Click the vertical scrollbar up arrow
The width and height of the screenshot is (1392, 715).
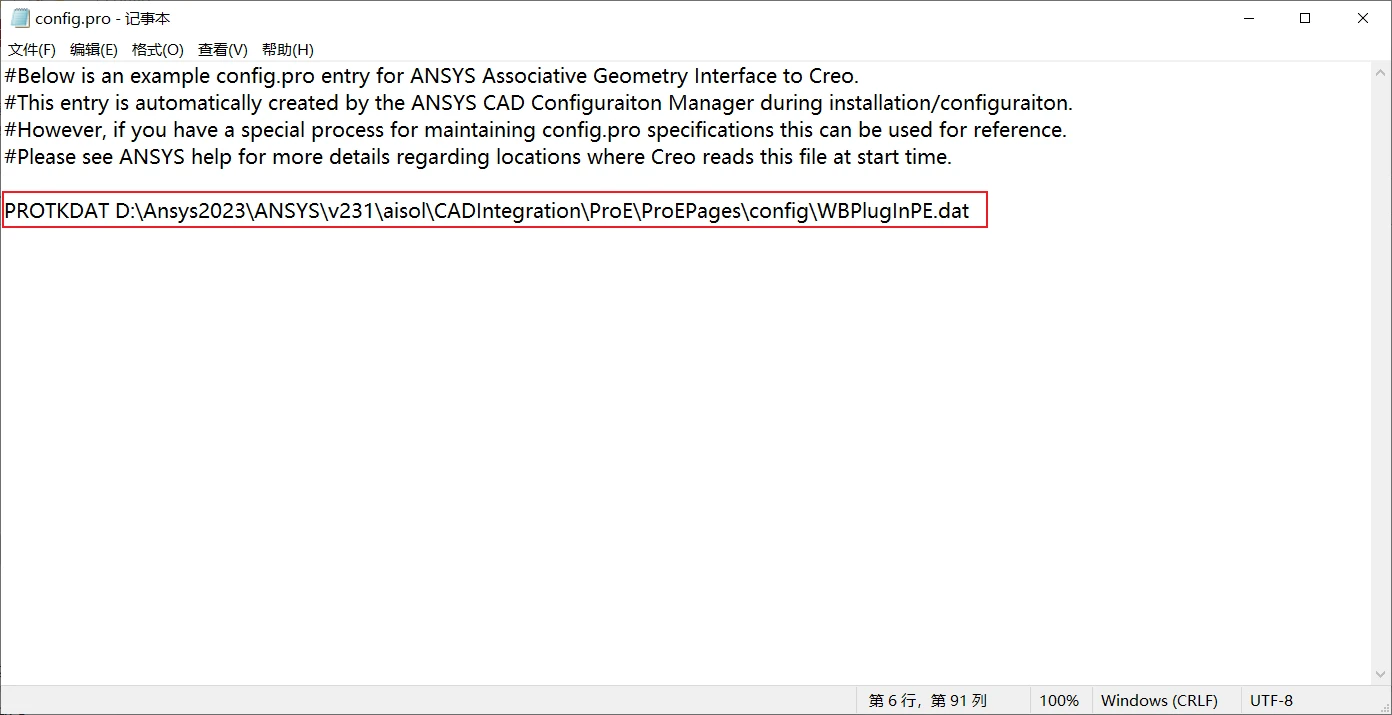click(x=1381, y=72)
